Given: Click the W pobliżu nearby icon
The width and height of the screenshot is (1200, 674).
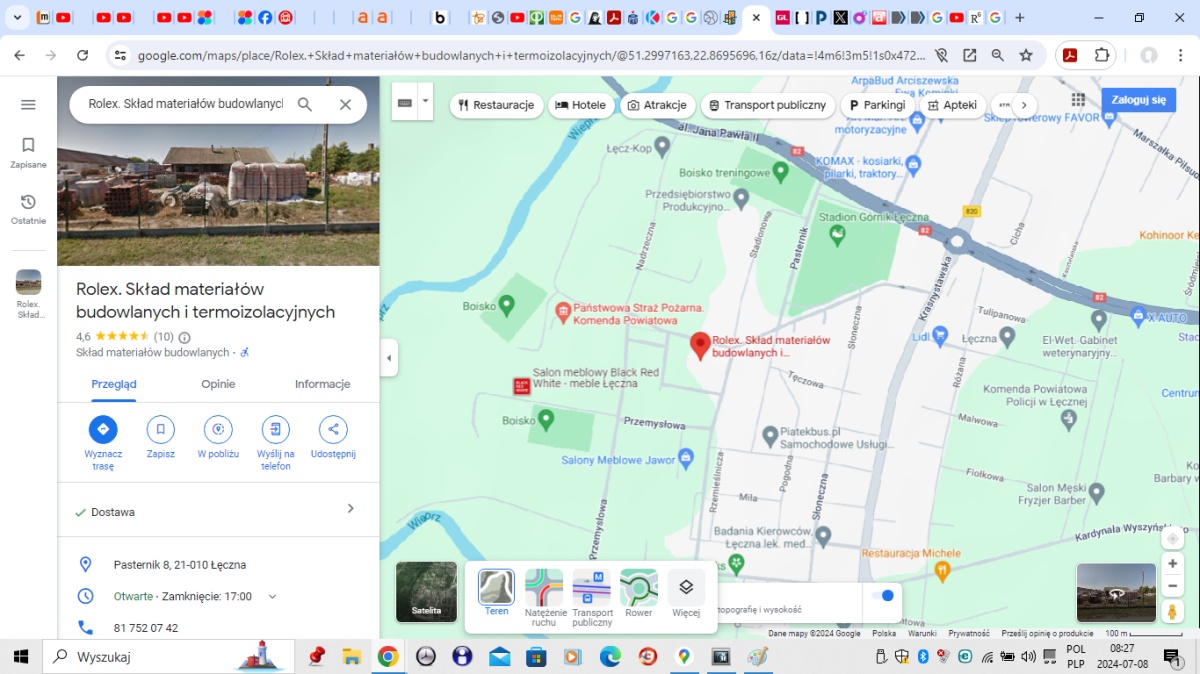Looking at the screenshot, I should 218,429.
